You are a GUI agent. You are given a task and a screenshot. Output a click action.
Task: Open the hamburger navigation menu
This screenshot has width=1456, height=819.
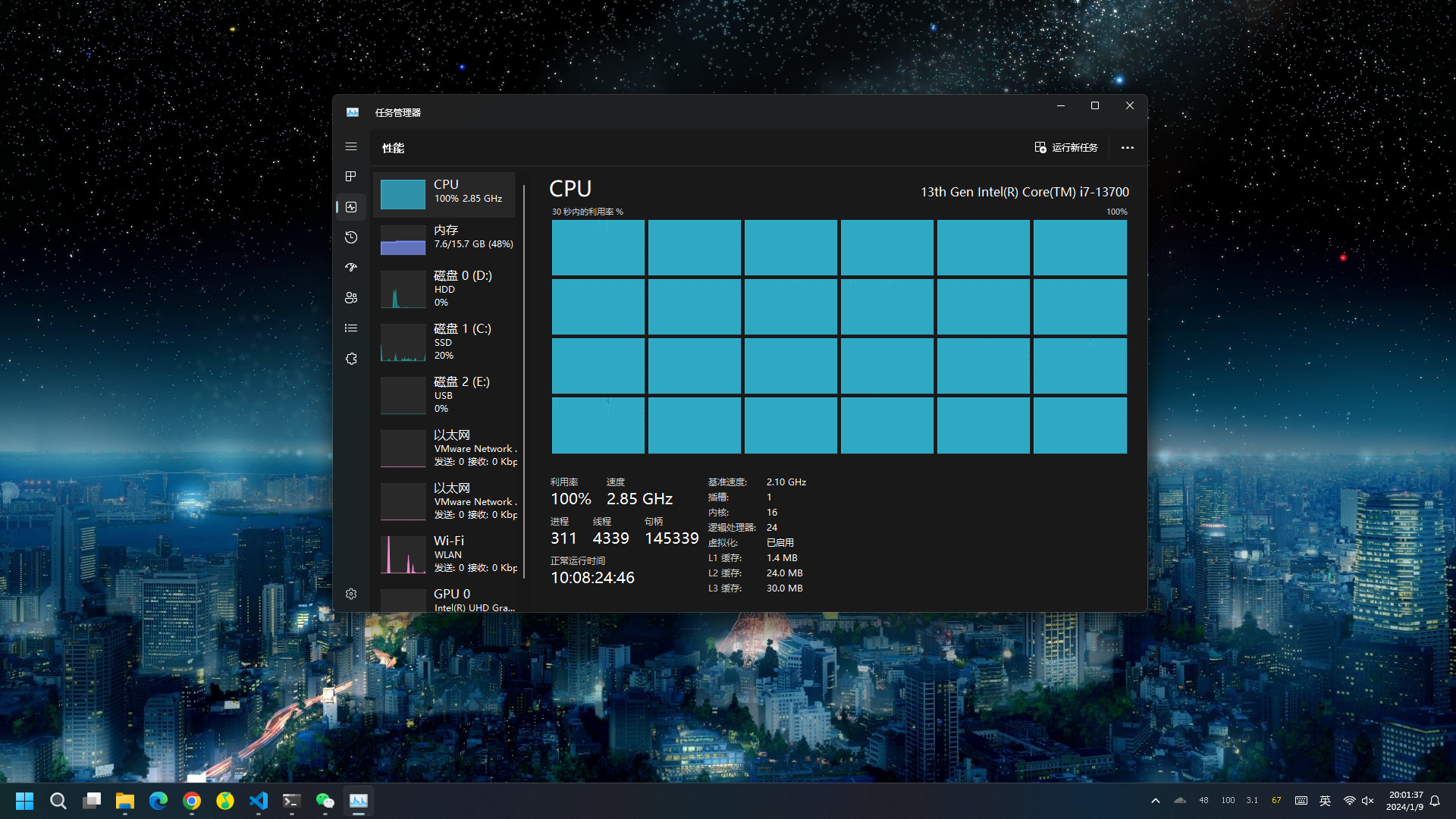pyautogui.click(x=351, y=146)
